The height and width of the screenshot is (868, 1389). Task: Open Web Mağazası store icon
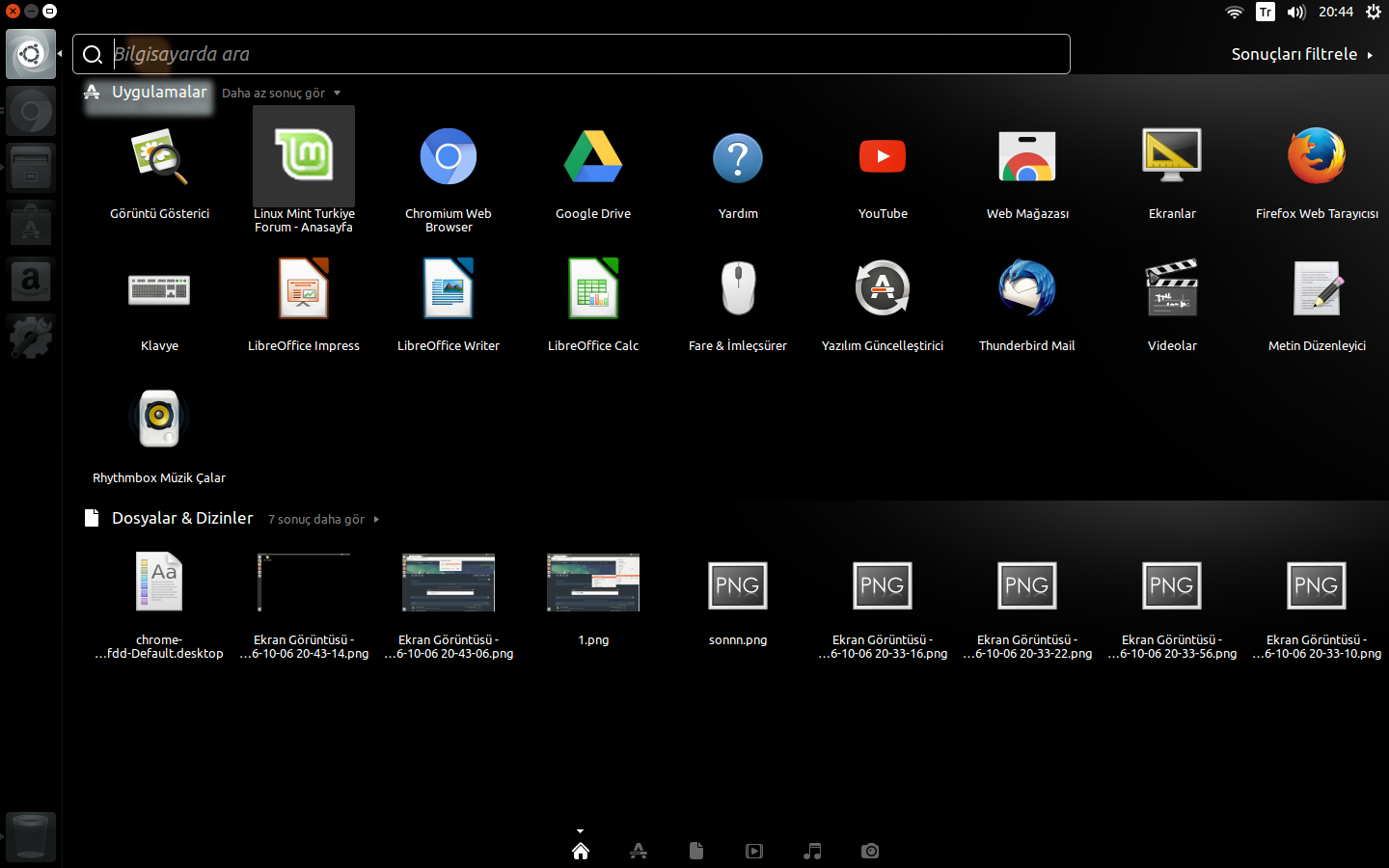(1027, 157)
